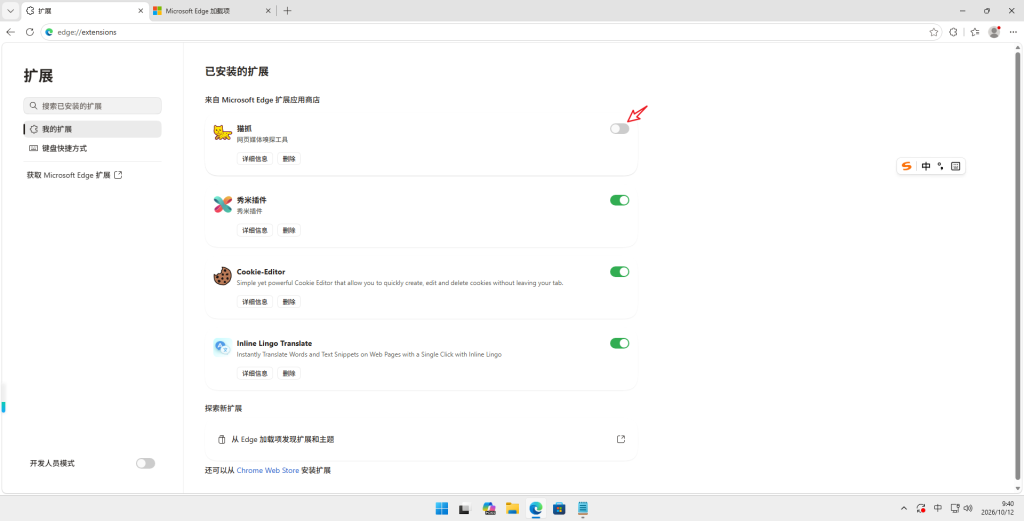1024x521 pixels.
Task: Open Microsoft Store from the taskbar
Action: click(559, 508)
